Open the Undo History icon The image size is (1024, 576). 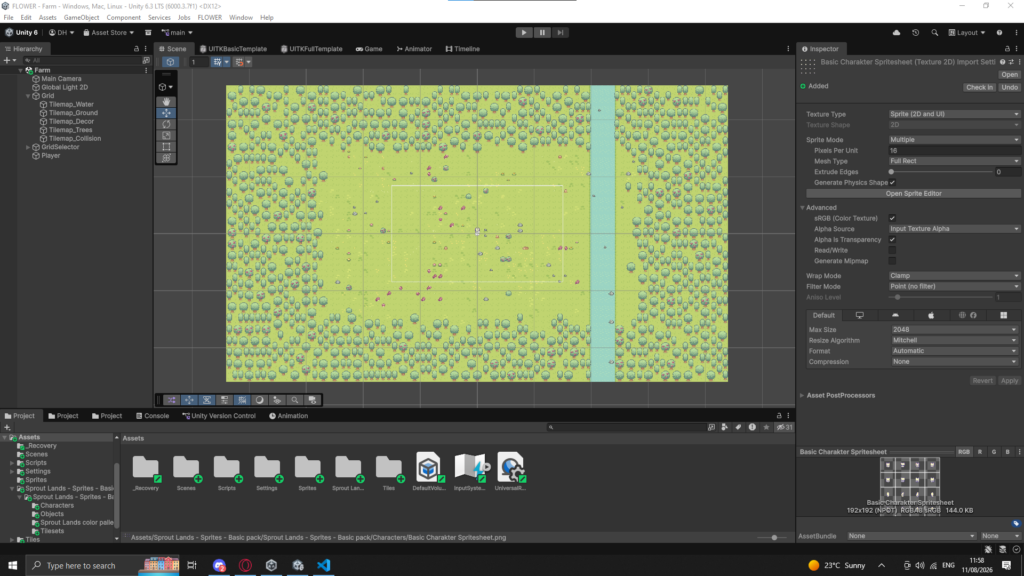pos(916,33)
